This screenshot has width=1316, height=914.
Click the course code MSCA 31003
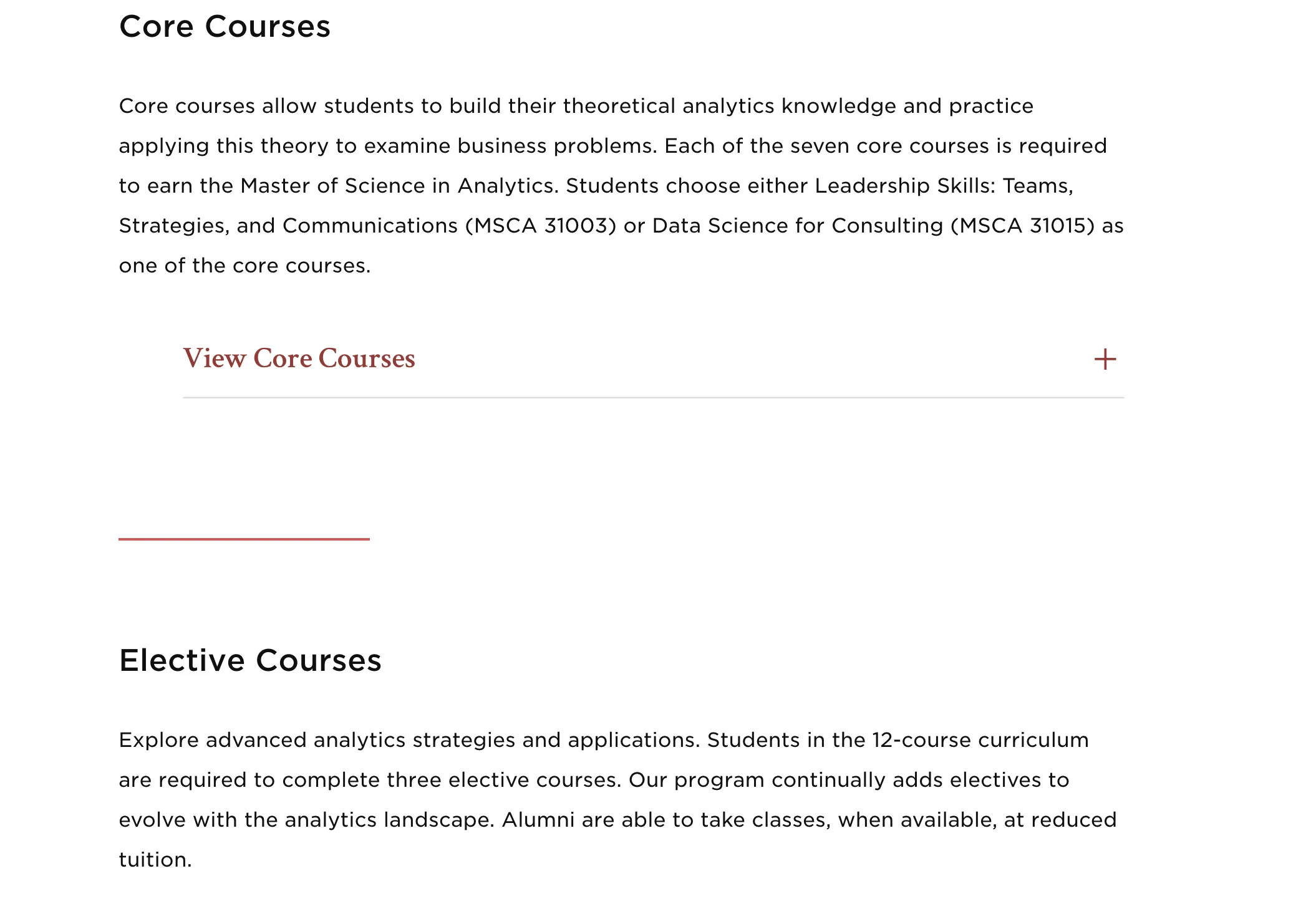coord(541,226)
